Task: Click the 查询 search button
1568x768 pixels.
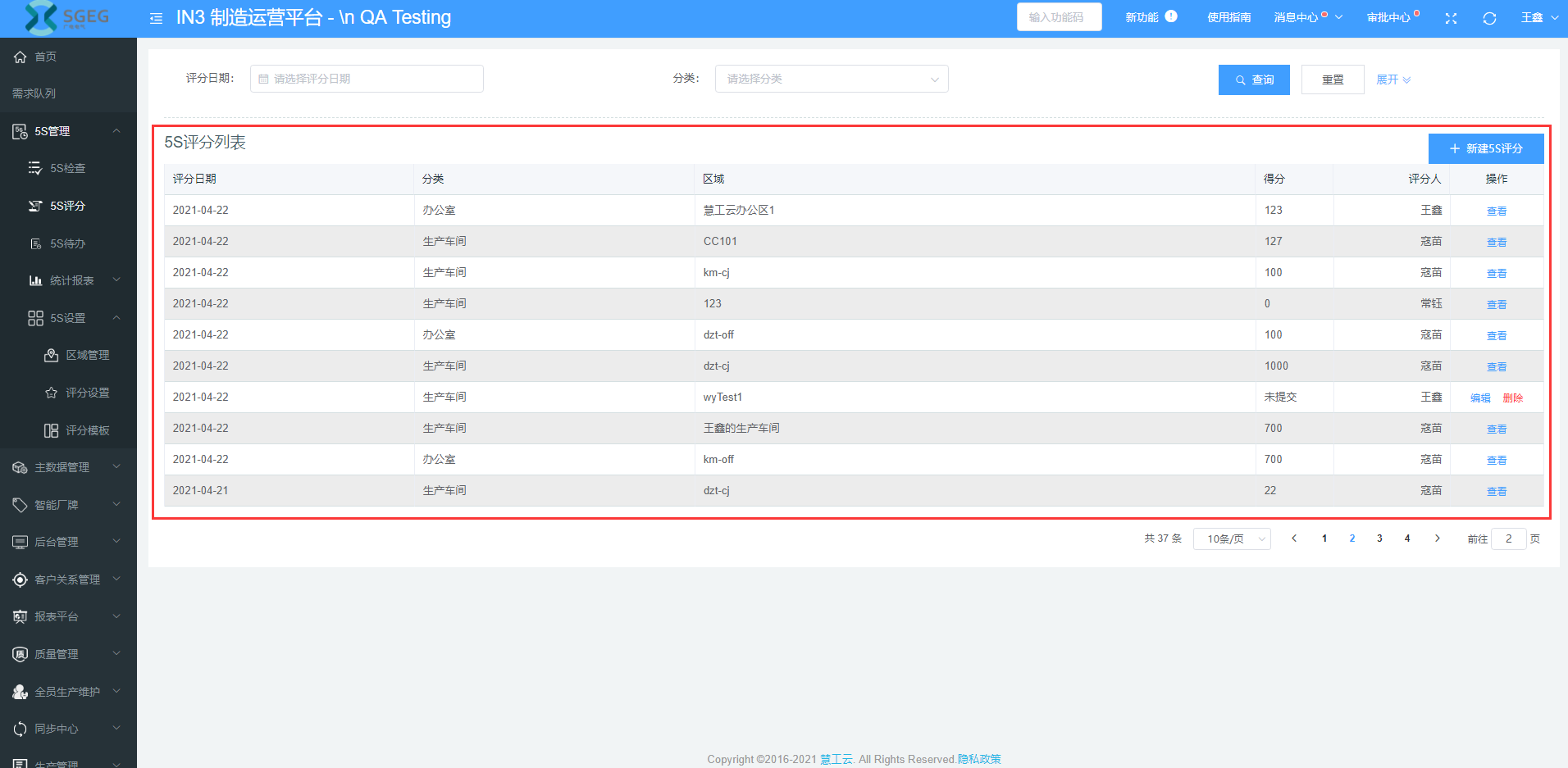Action: (x=1253, y=80)
